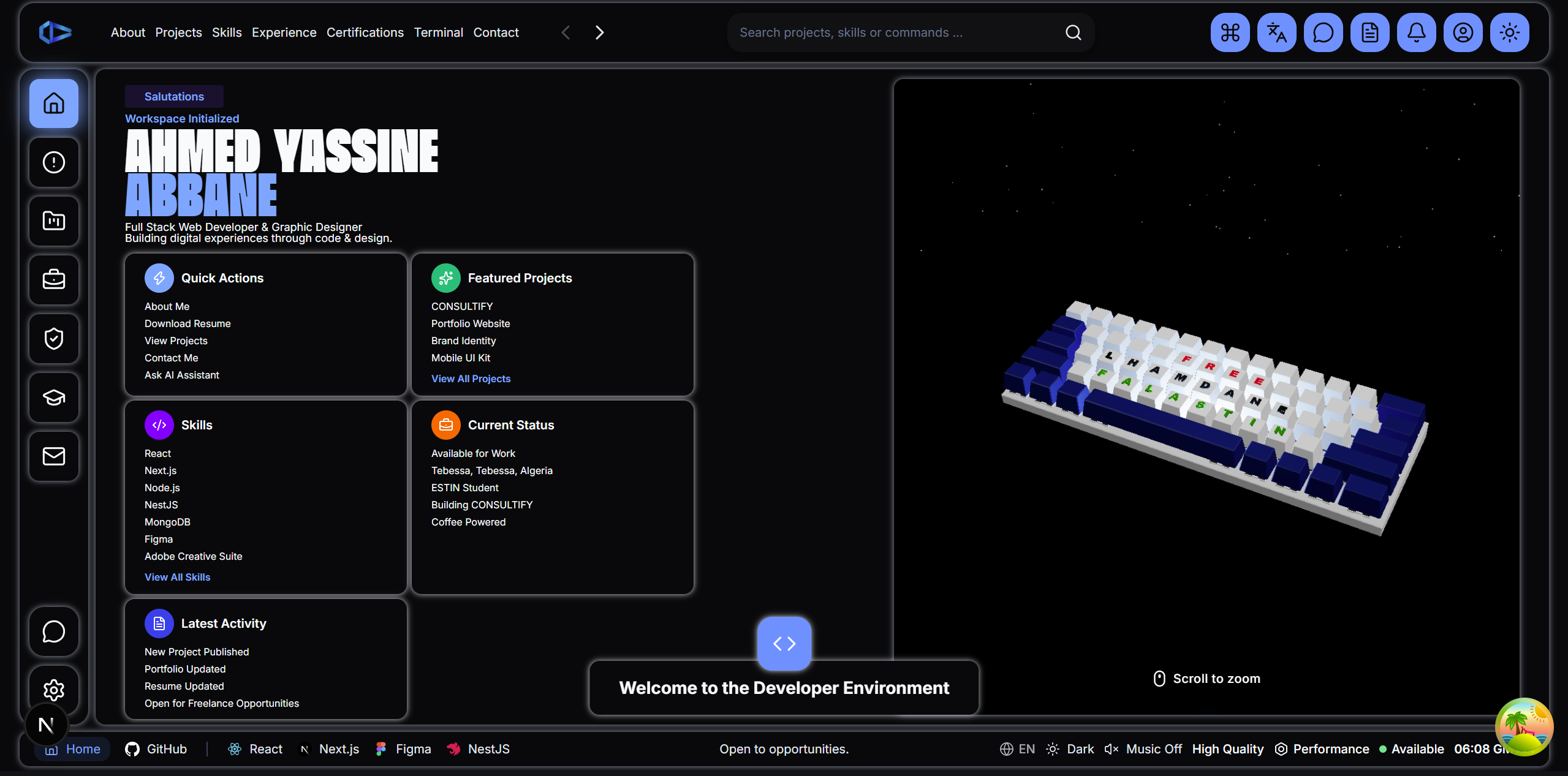Go to previous nav arrow

point(566,32)
